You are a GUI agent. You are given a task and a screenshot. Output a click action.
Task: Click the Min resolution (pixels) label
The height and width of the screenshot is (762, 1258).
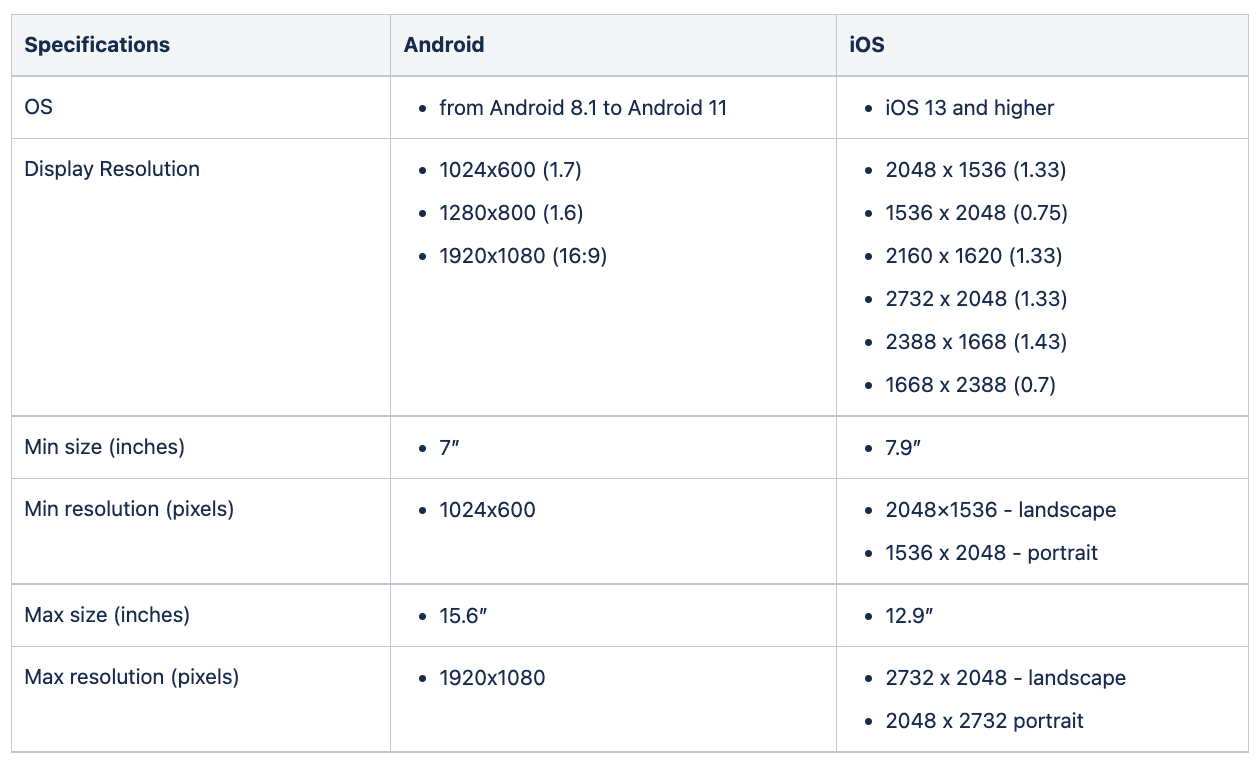129,509
